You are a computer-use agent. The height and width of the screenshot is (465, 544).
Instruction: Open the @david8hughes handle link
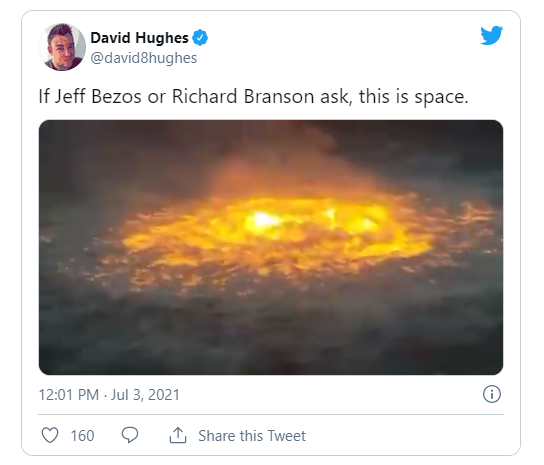(x=144, y=58)
